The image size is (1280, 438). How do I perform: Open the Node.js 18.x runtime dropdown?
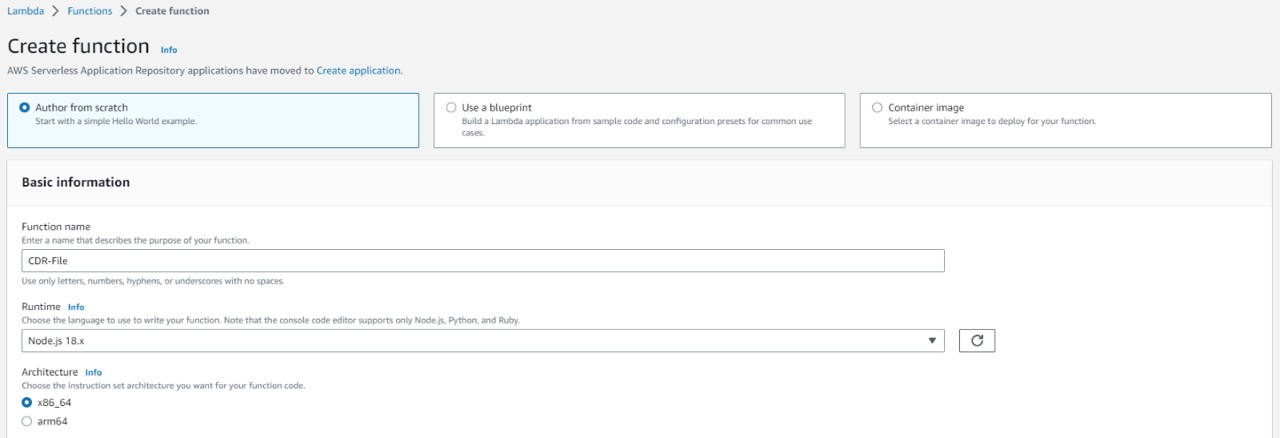(x=482, y=341)
